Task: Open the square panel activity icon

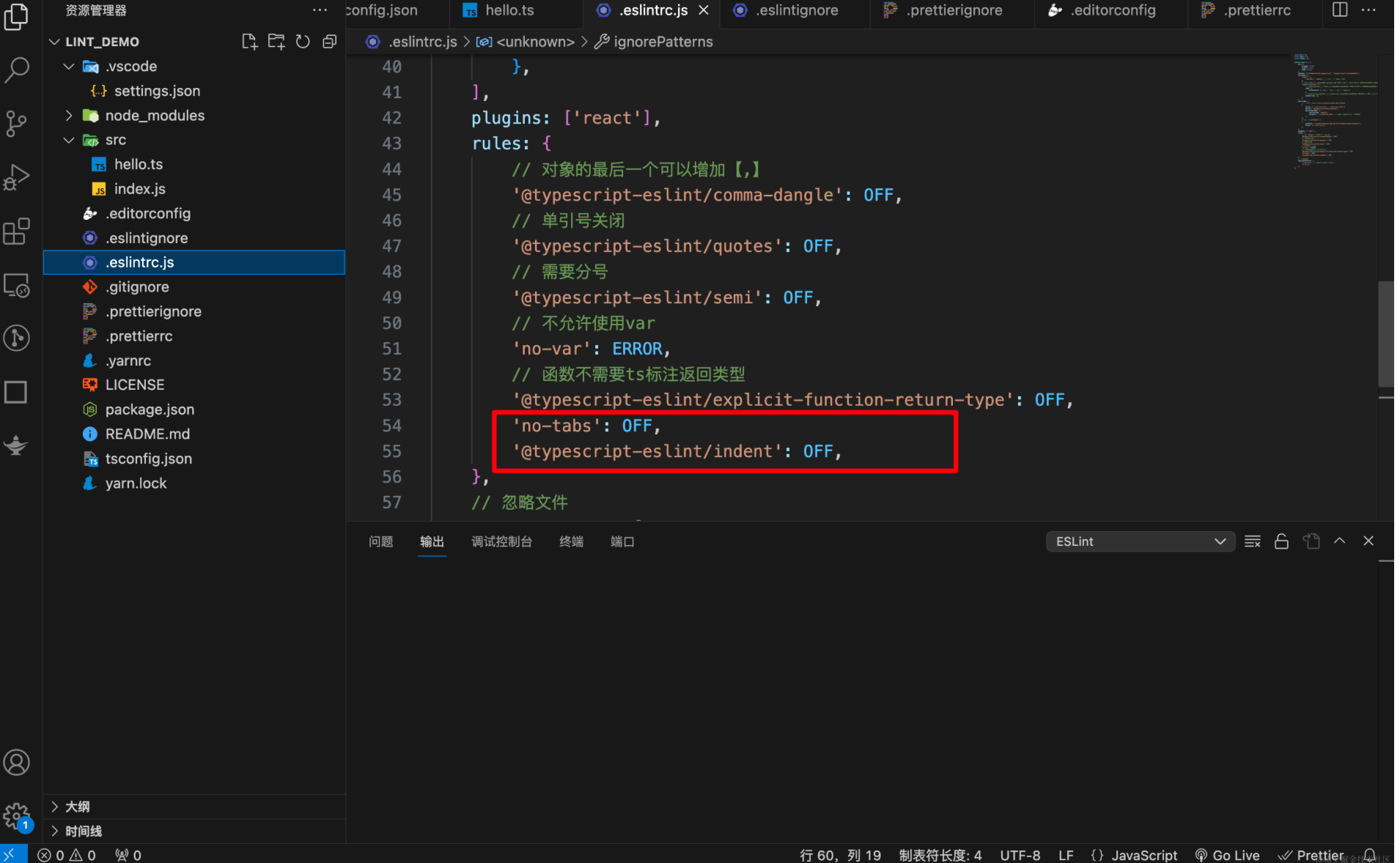Action: click(16, 392)
